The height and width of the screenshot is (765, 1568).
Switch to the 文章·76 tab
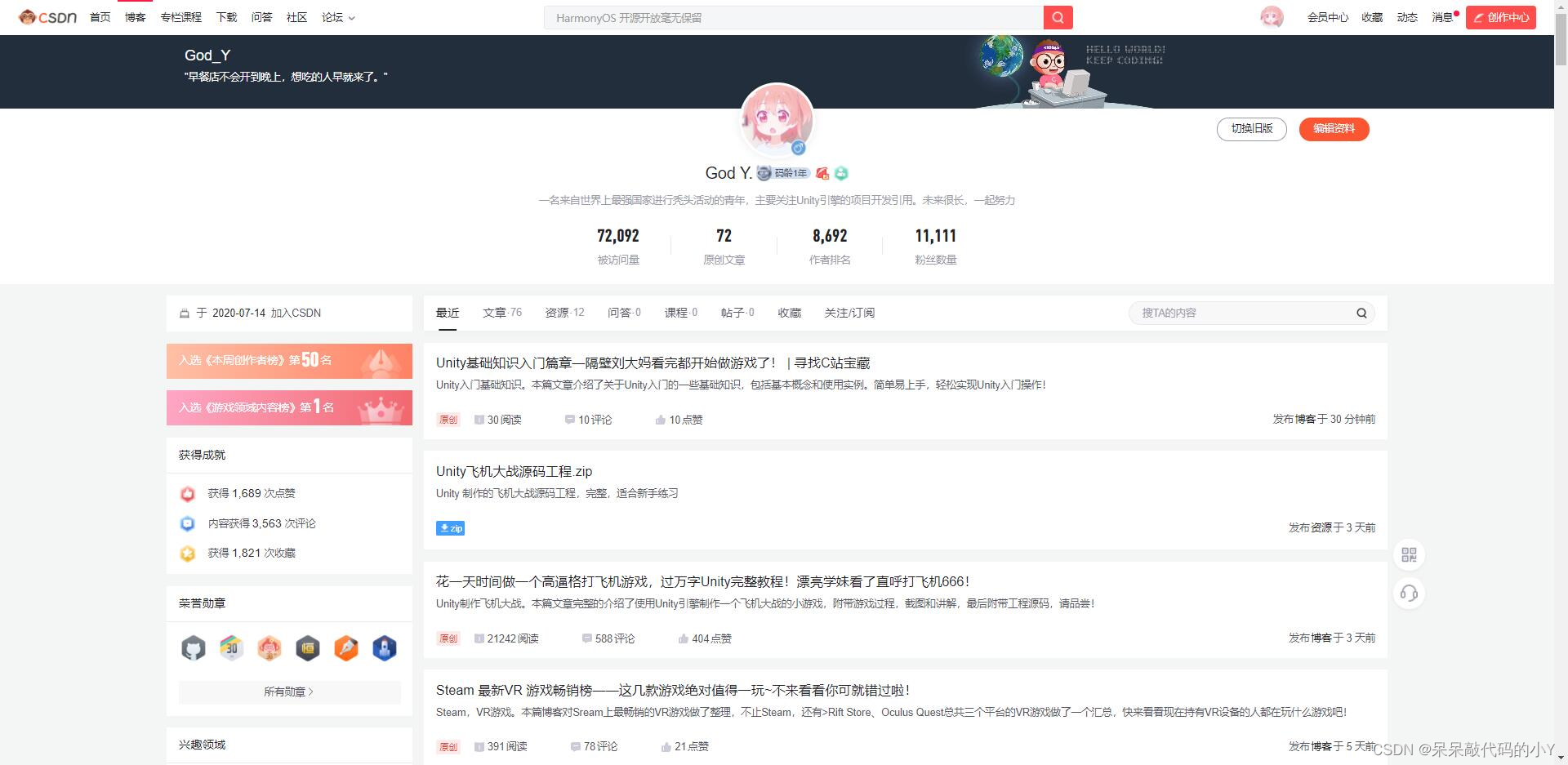(x=502, y=313)
